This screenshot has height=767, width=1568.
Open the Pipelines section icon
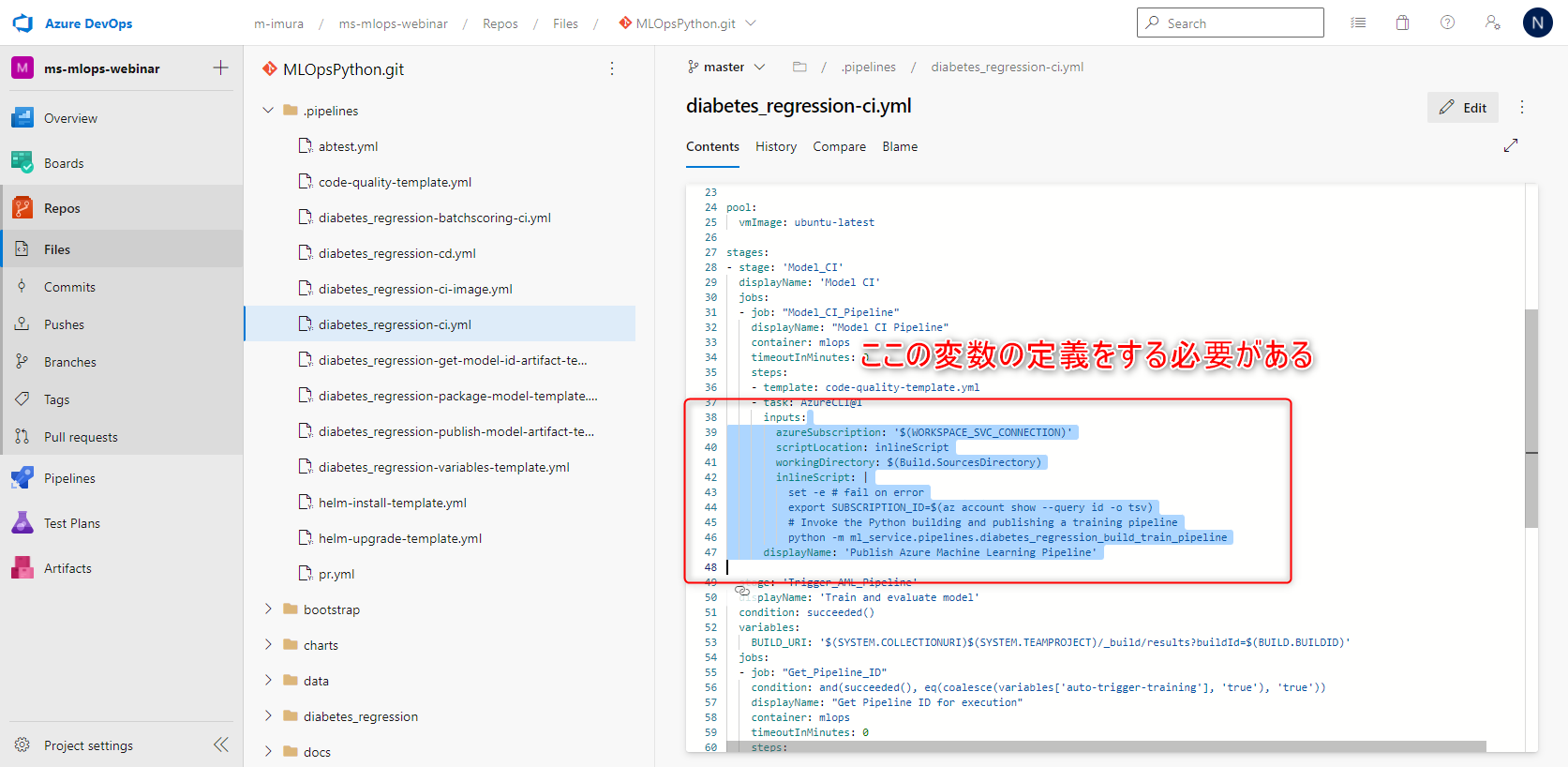[x=22, y=478]
